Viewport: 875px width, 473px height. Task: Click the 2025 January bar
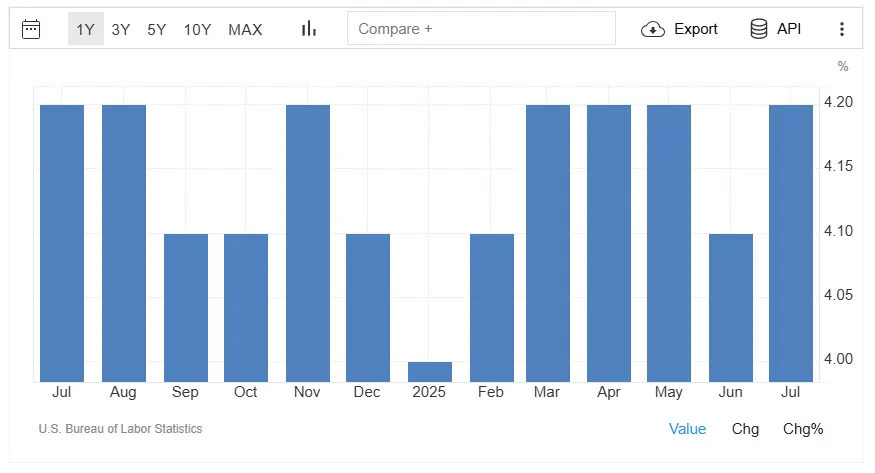point(430,371)
